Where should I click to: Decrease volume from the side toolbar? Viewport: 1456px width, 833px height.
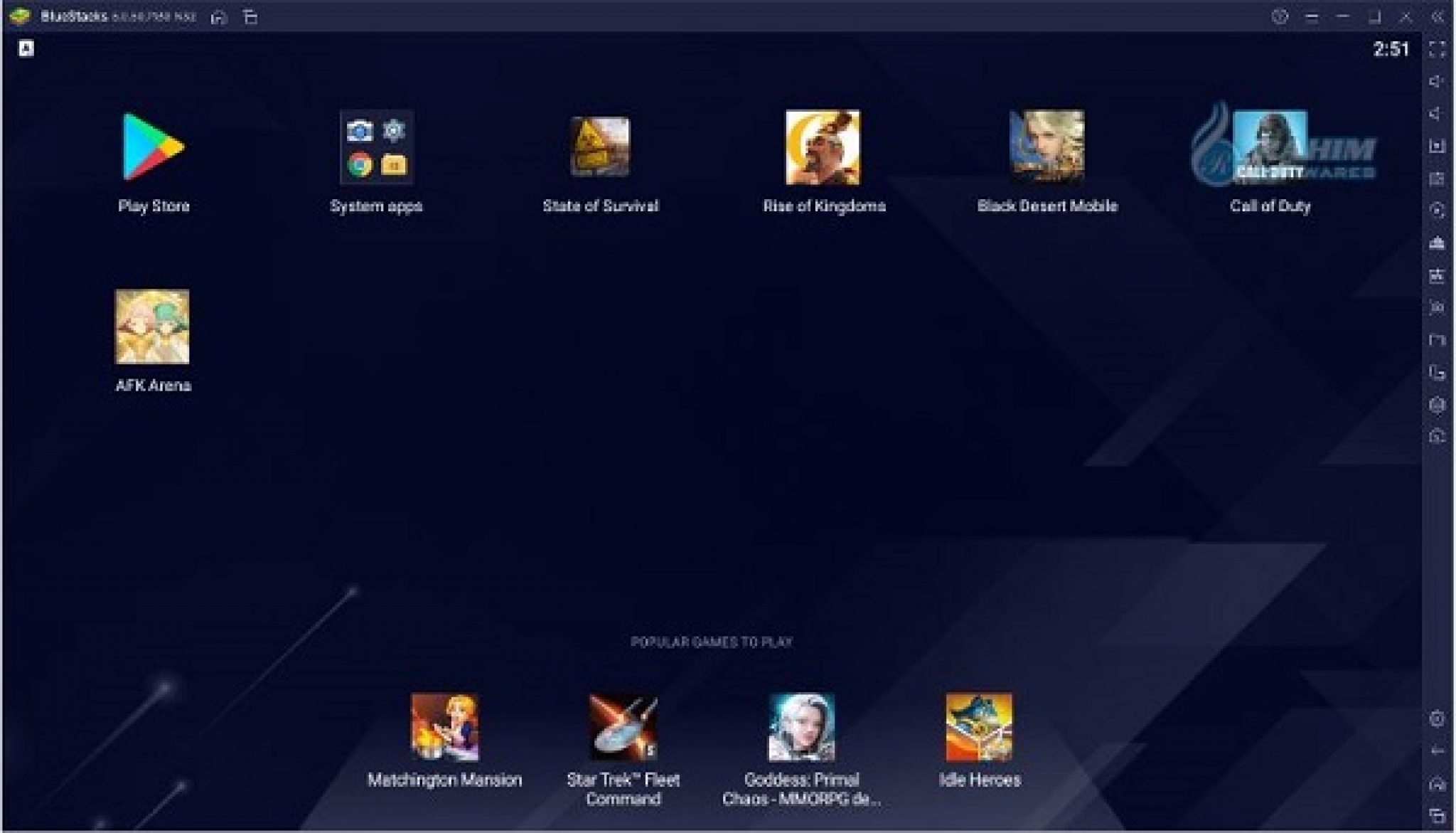[x=1437, y=114]
